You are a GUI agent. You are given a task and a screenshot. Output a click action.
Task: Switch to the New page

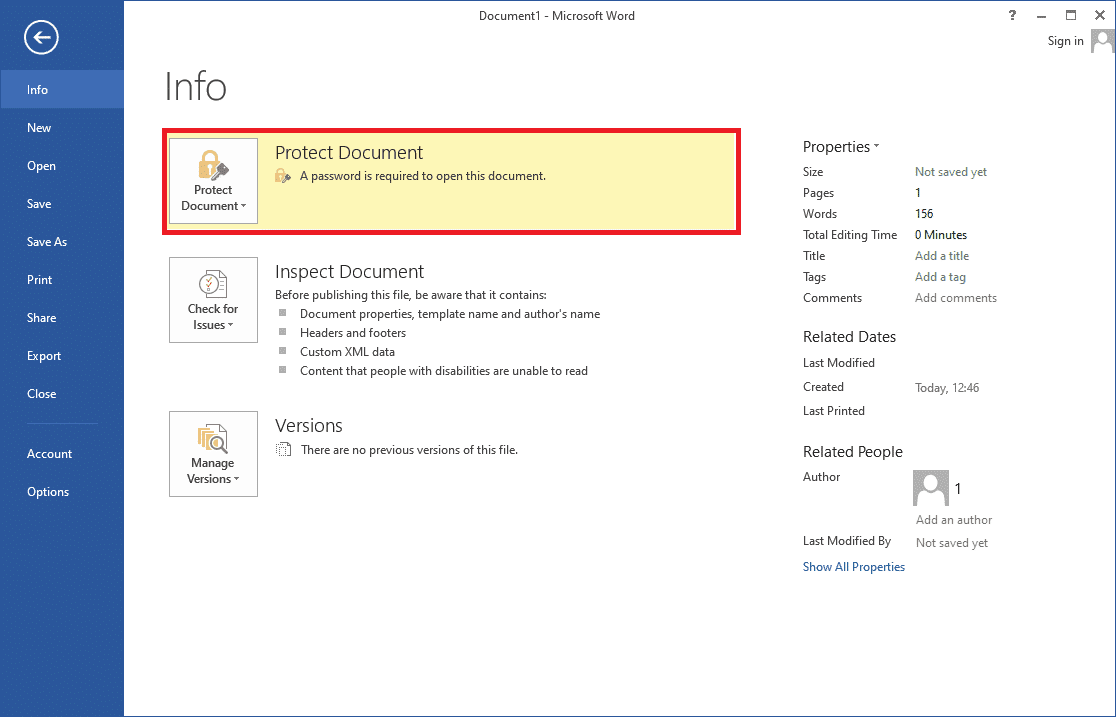coord(39,127)
